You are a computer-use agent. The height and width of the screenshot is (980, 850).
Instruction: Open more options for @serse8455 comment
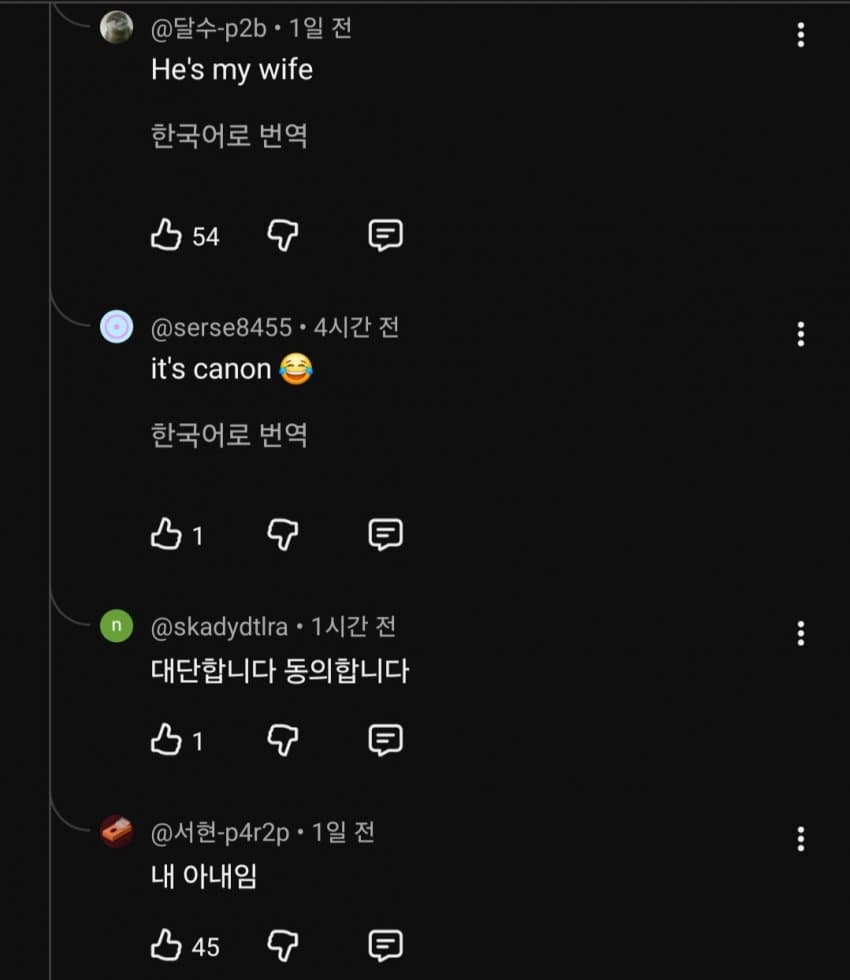[800, 334]
